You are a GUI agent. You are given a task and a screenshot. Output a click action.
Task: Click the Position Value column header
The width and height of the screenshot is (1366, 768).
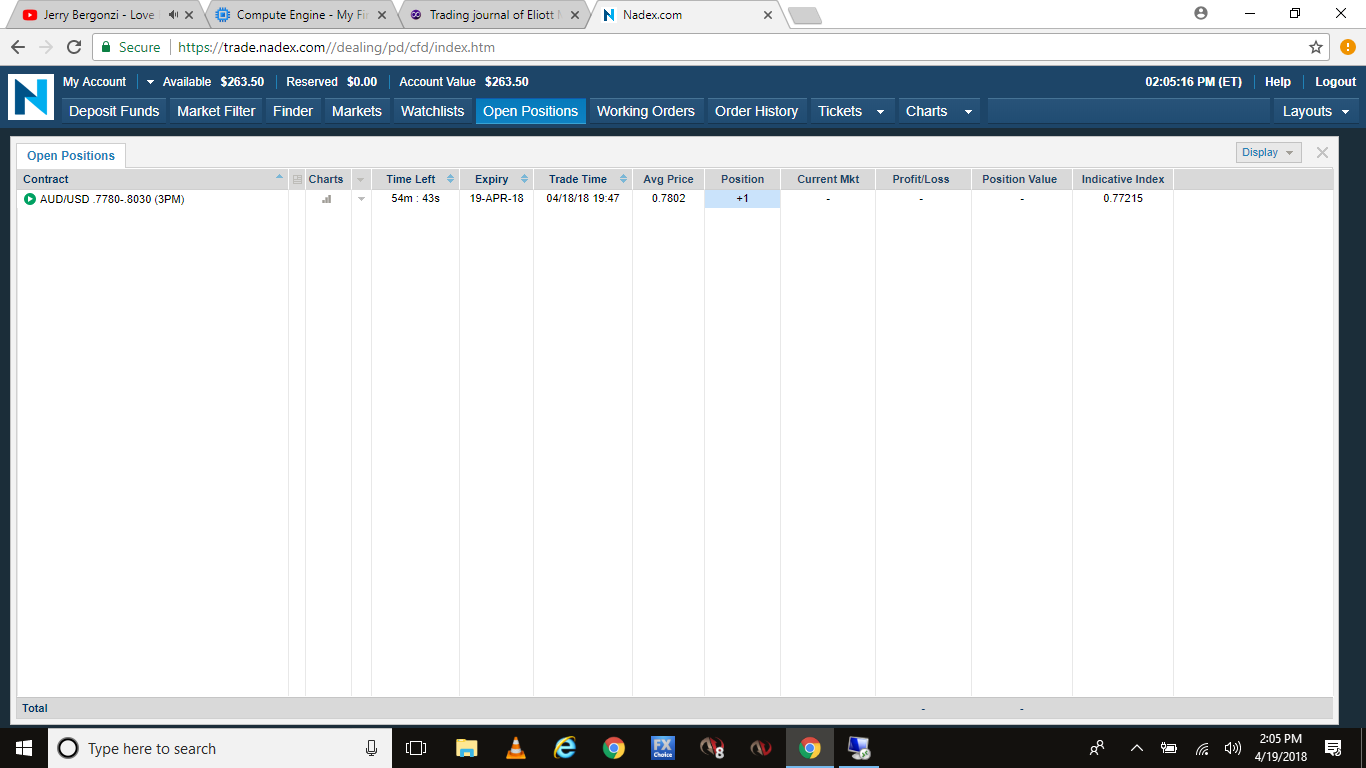click(x=1019, y=179)
